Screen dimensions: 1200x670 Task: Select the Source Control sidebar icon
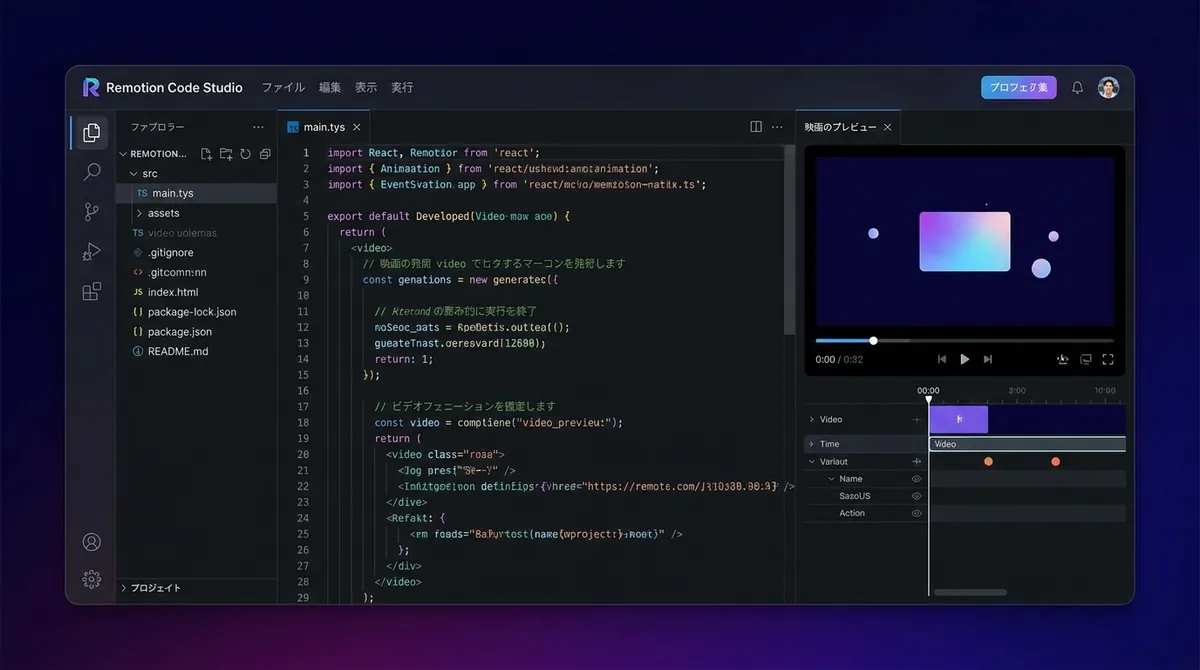91,212
